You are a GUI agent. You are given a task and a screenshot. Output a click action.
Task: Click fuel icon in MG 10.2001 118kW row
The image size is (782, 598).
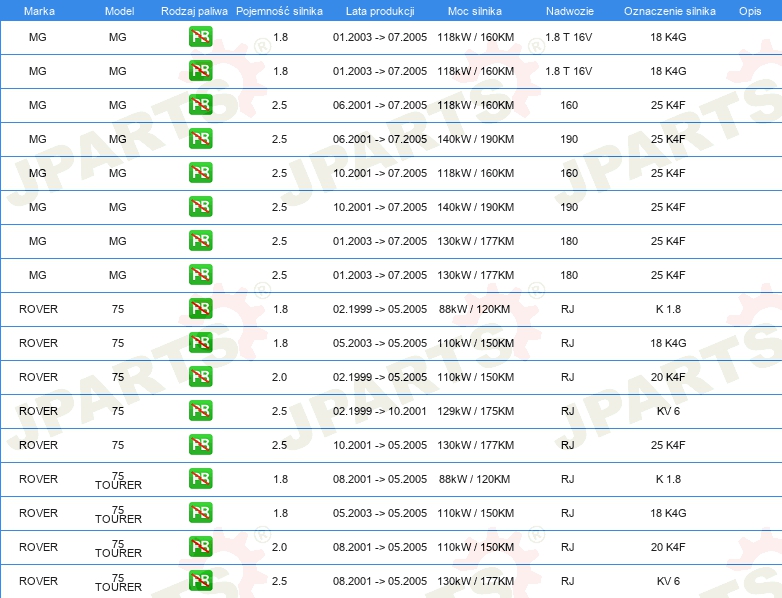[200, 173]
